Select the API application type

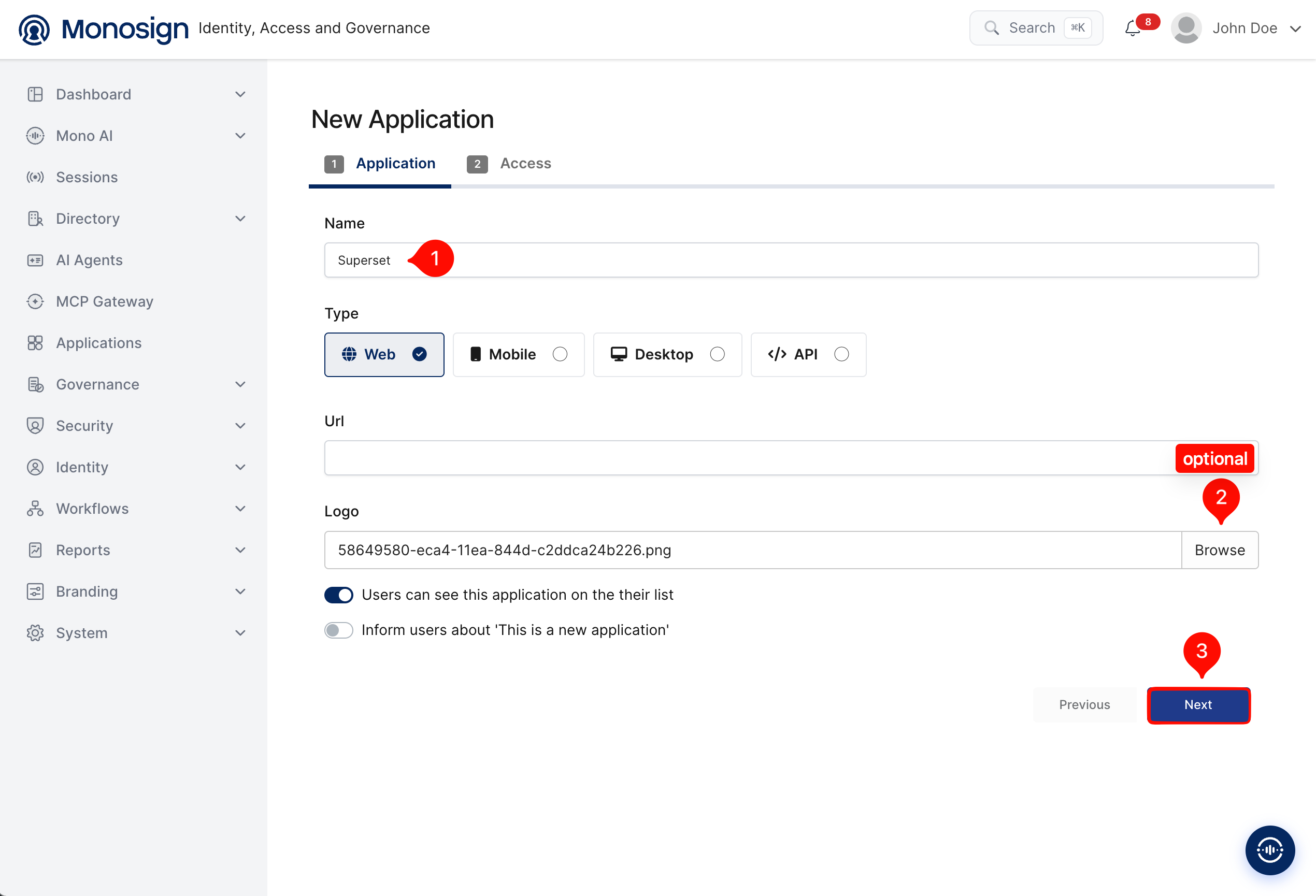tap(808, 354)
